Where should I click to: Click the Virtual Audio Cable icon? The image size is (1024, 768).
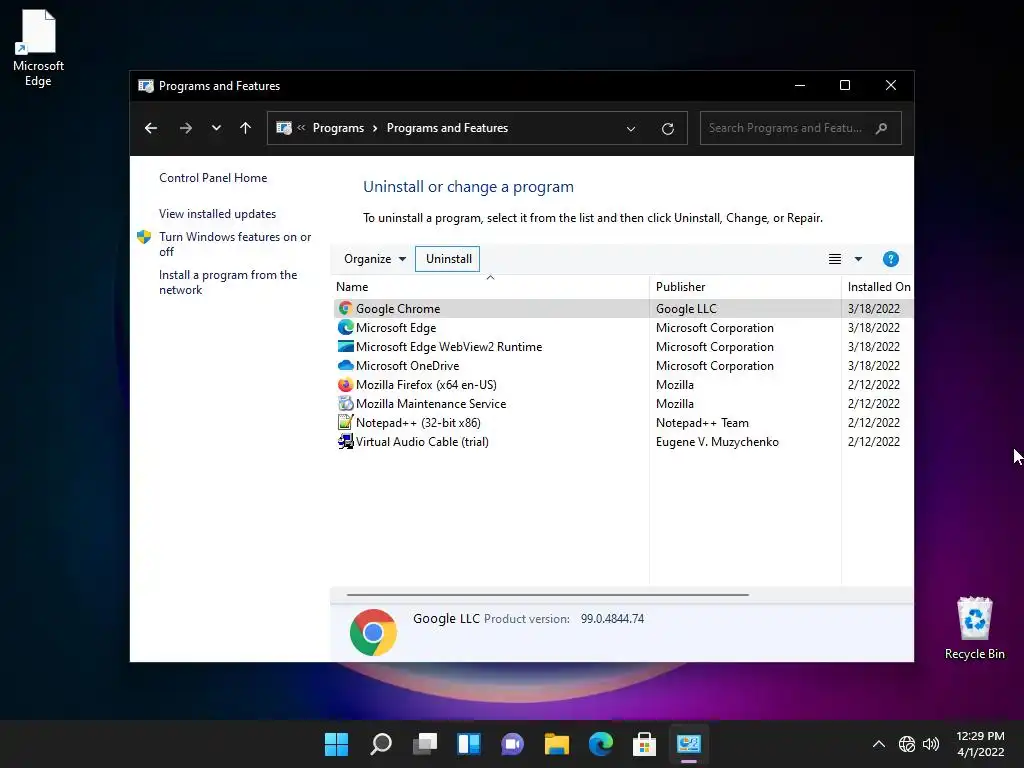[345, 441]
